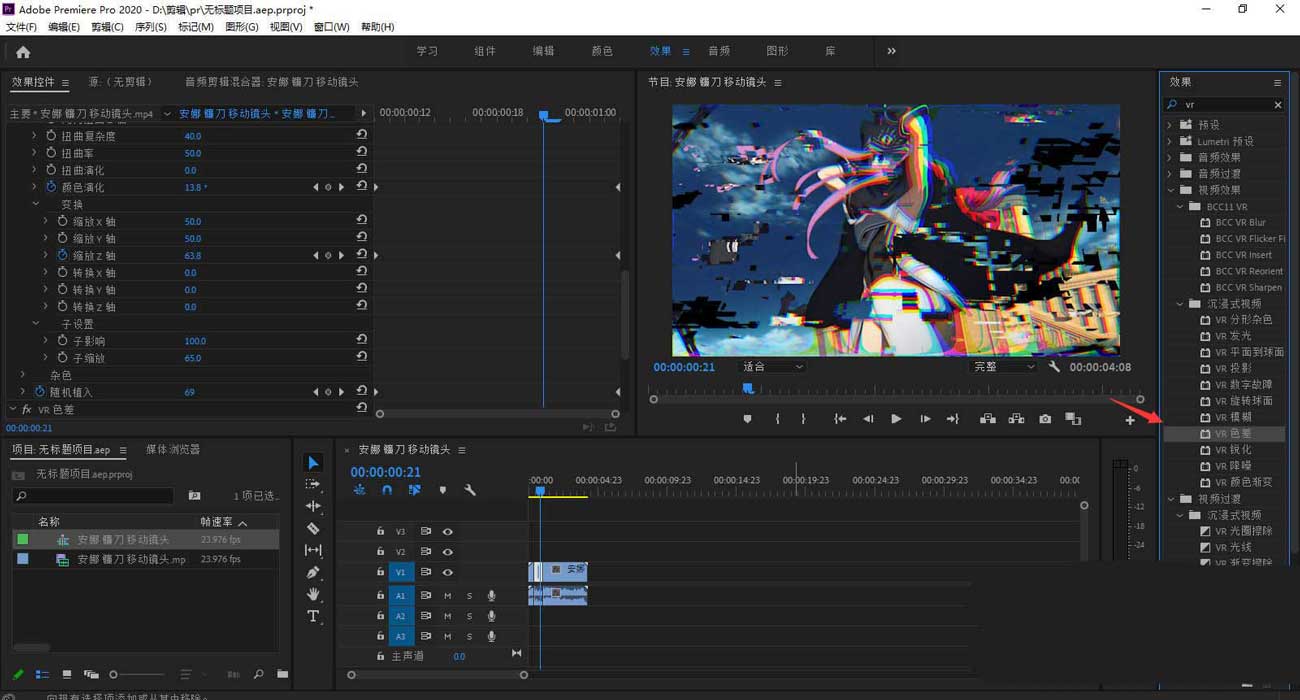Hide the V1 track output eye
1300x700 pixels.
(447, 572)
